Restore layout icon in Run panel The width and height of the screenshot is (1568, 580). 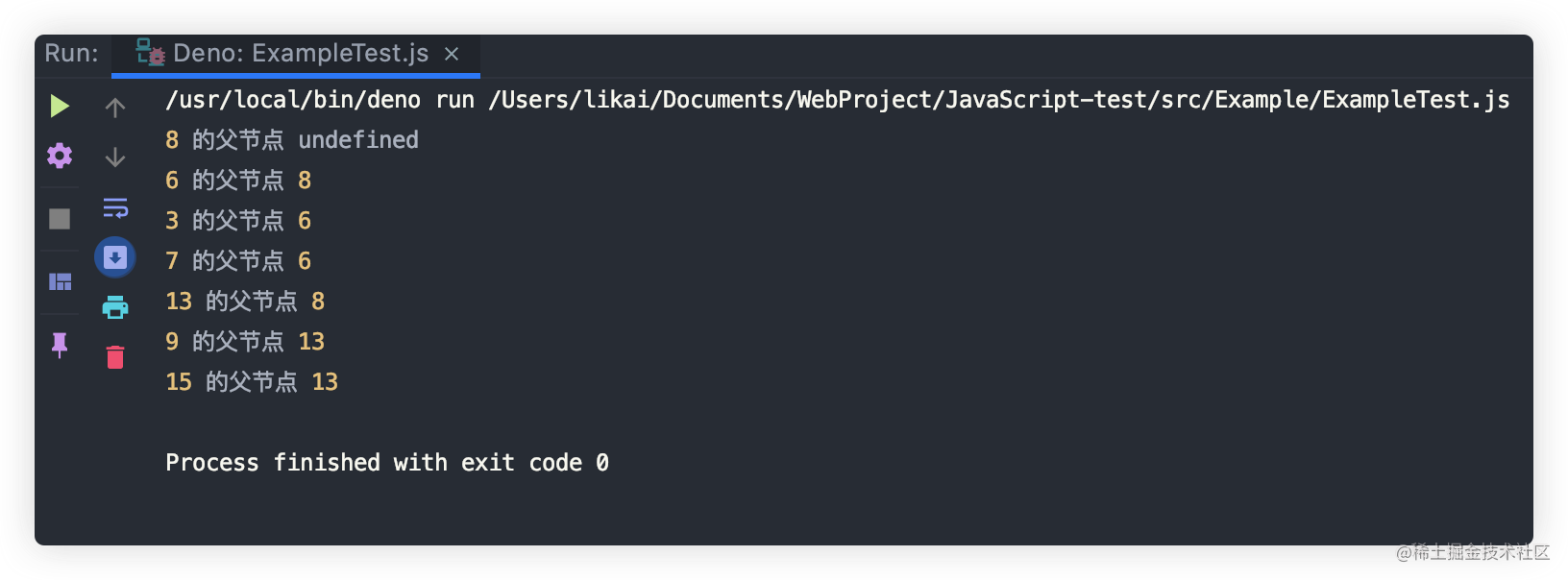(60, 281)
